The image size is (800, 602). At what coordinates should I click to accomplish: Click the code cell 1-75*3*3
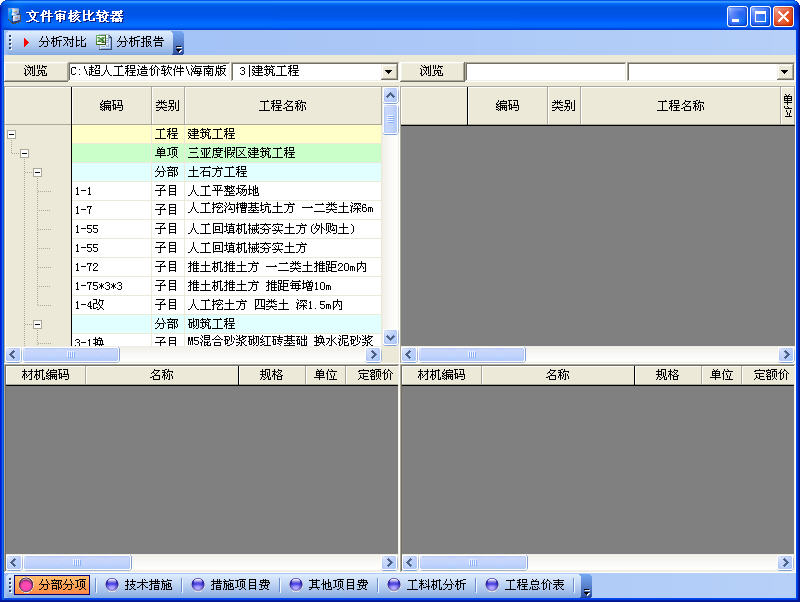(112, 286)
